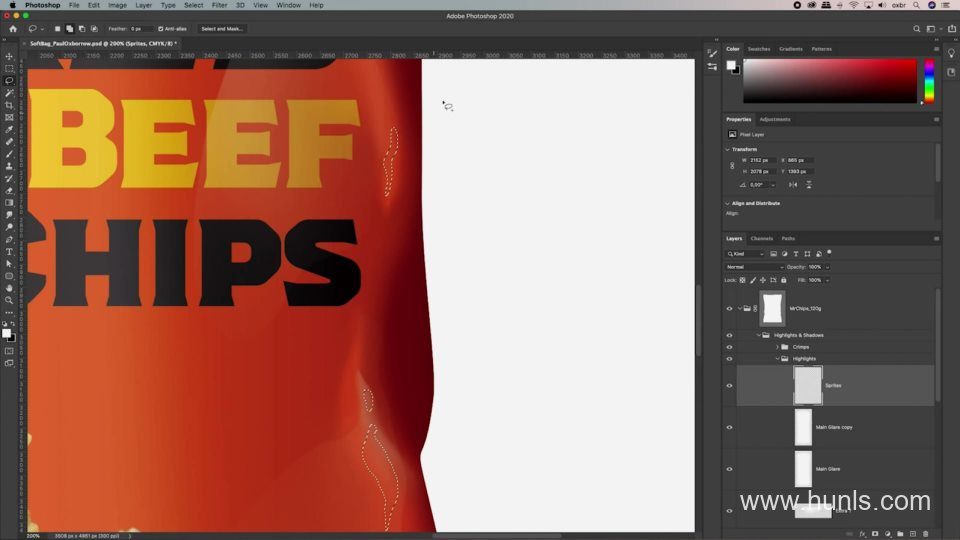Select the Magic Wand tool

[x=9, y=93]
